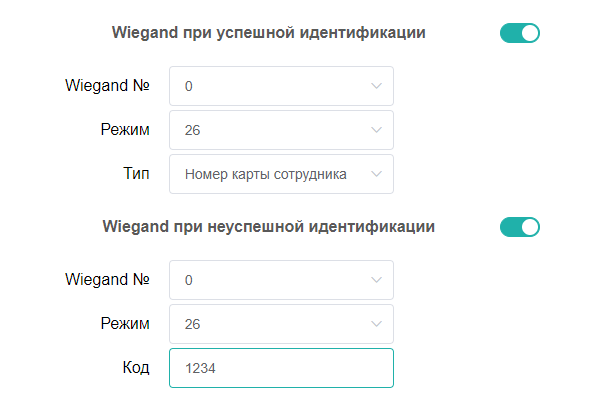Open Wiegand № dropdown under успешной идентификации
The width and height of the screenshot is (590, 403).
[x=281, y=86]
